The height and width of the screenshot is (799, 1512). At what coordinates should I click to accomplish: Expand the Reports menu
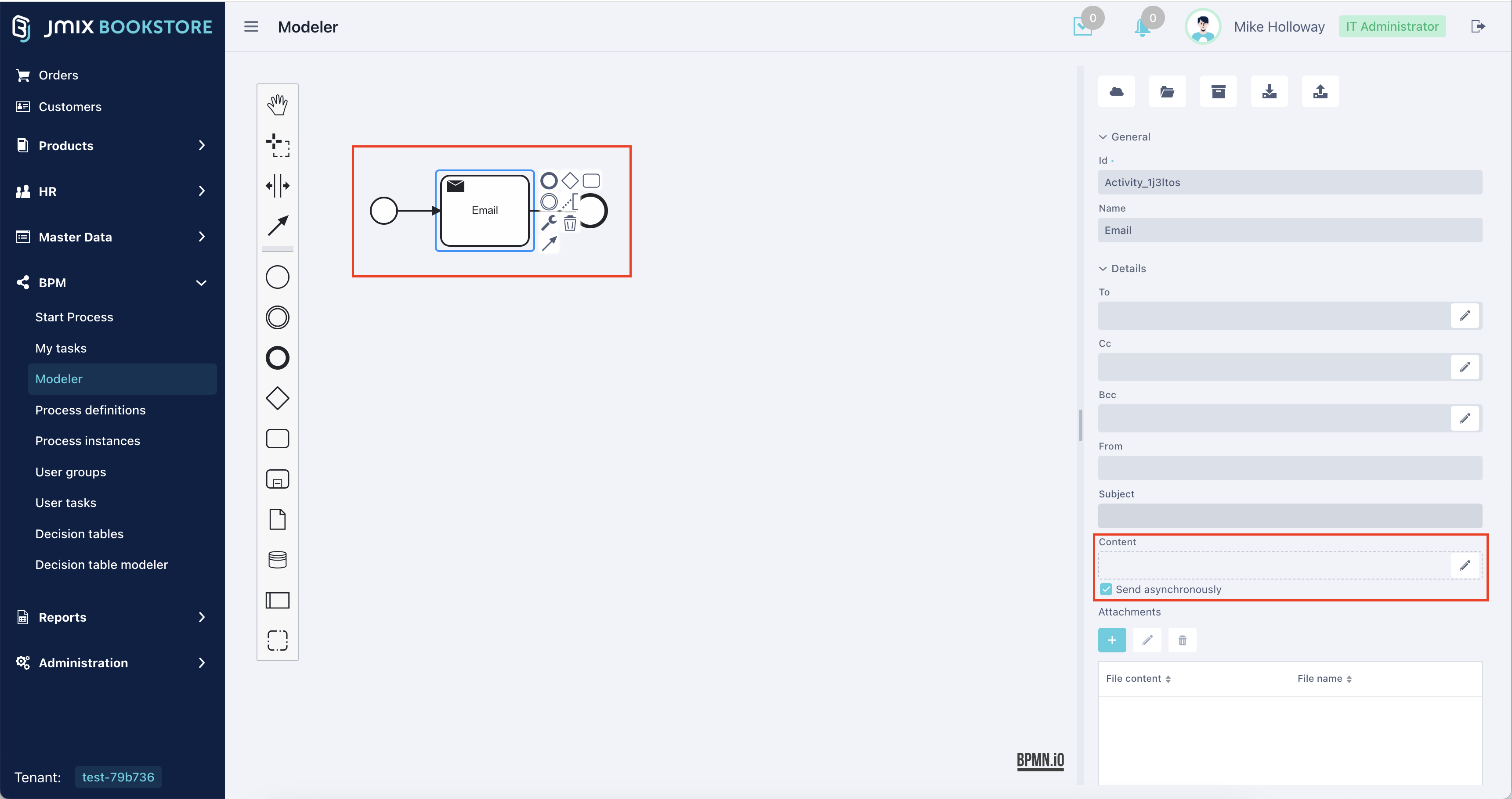point(112,617)
